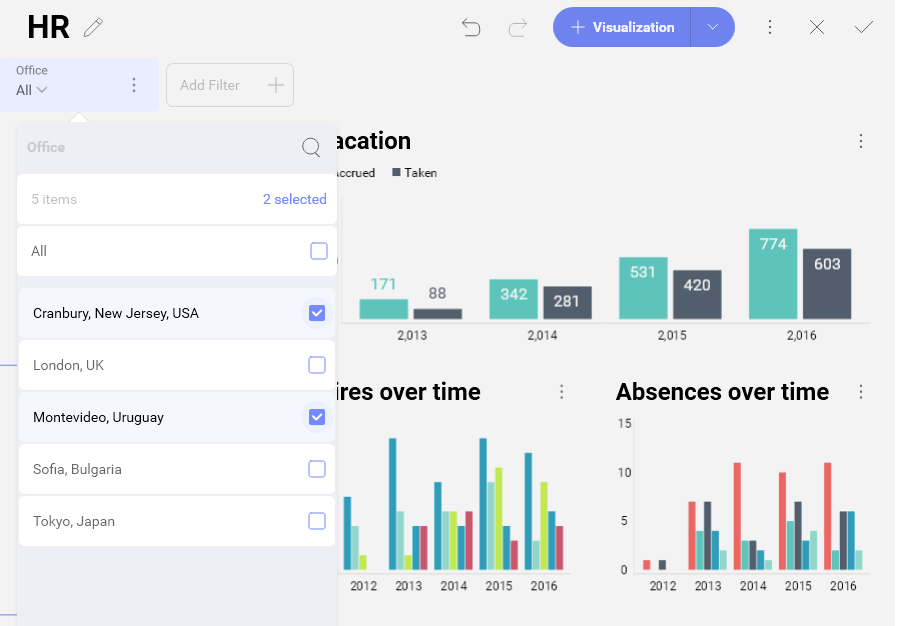
Task: Collapse the Office filter All dropdown
Action: 32,90
